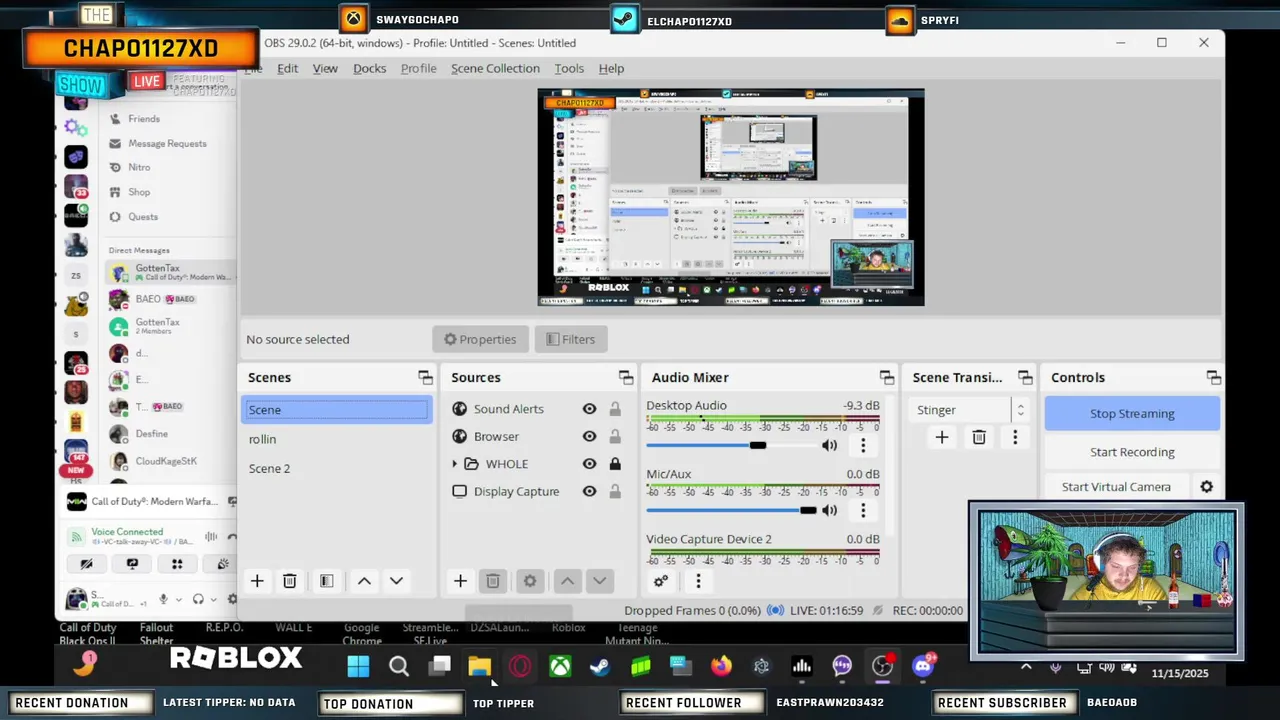Remove transition using trash icon
Screen dimensions: 1280x720
click(979, 437)
